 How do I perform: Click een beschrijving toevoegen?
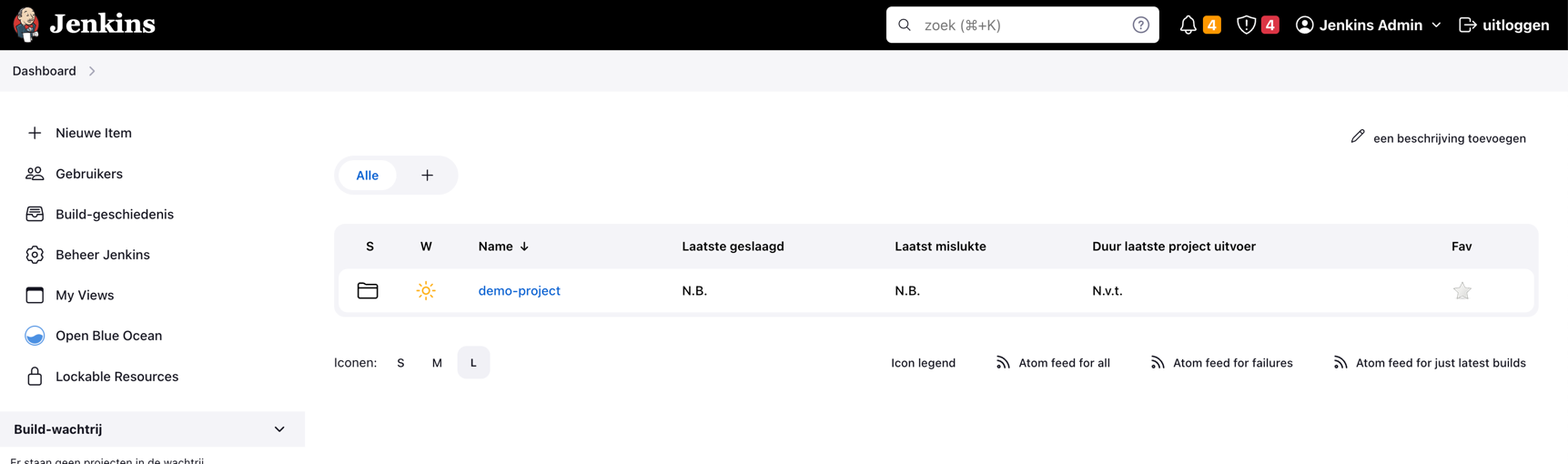click(1450, 138)
